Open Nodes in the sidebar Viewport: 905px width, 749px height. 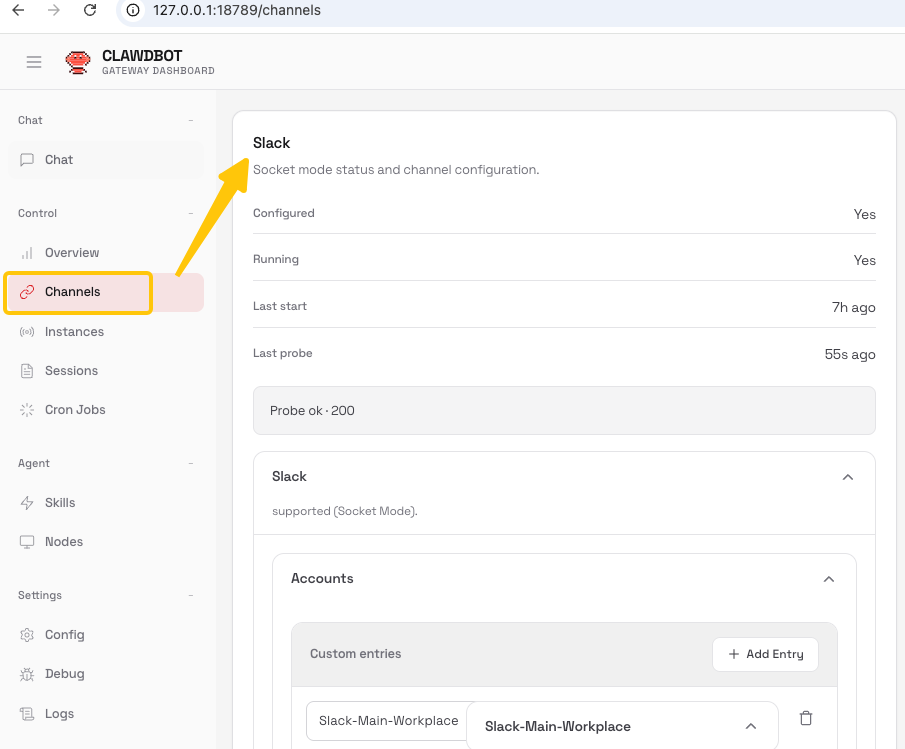pos(64,542)
